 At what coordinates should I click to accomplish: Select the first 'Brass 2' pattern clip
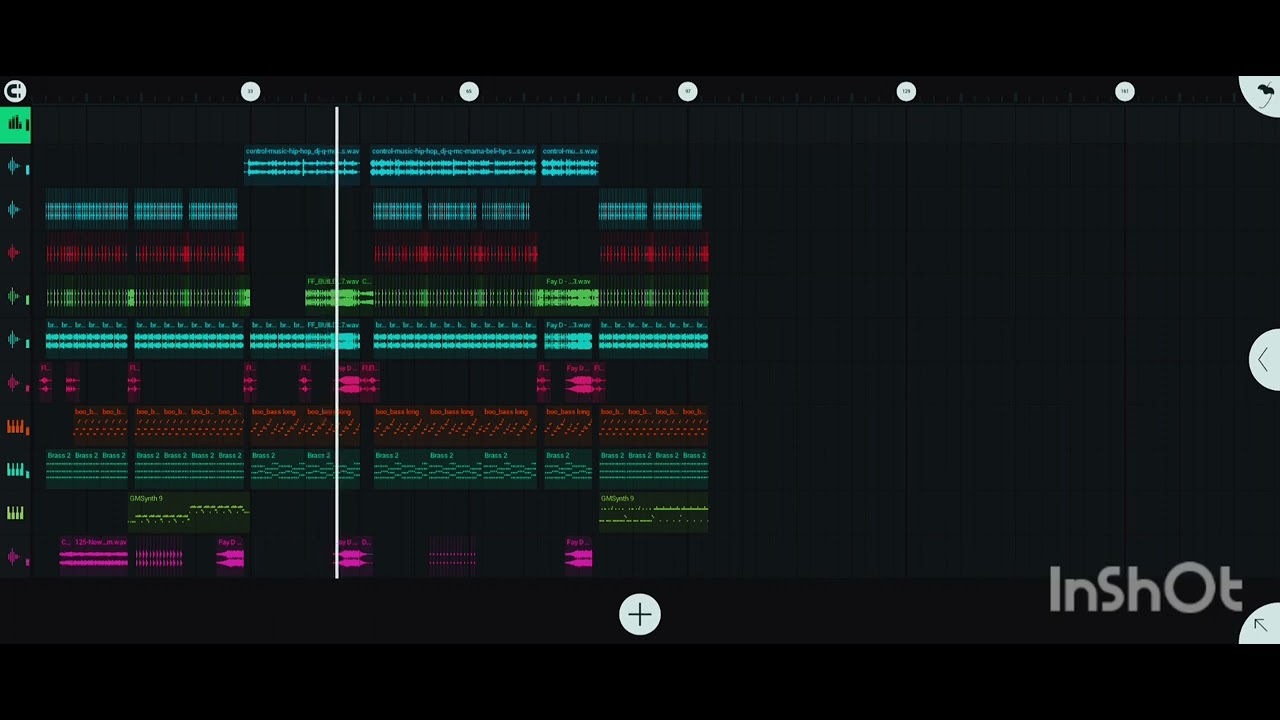(59, 467)
